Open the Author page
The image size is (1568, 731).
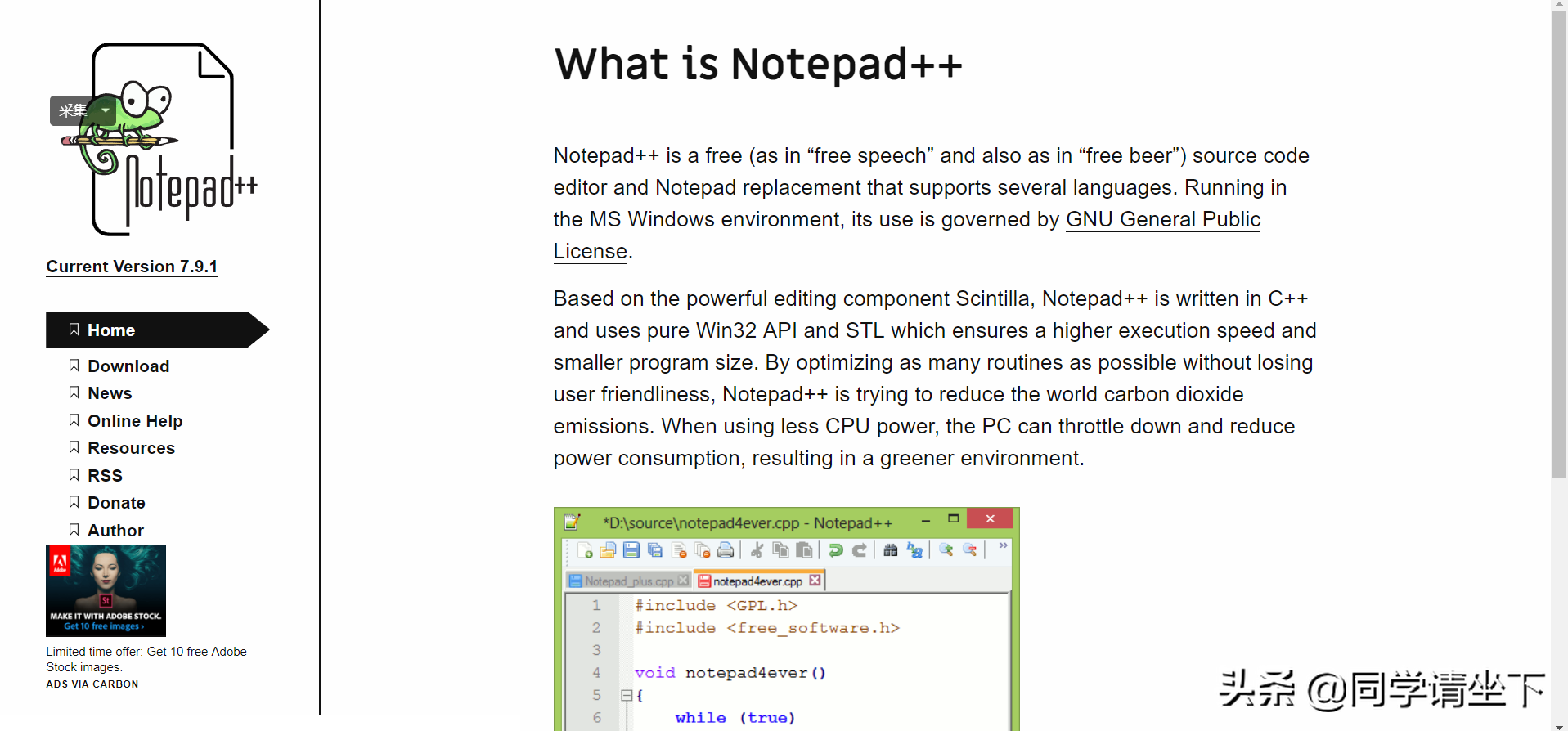(115, 531)
